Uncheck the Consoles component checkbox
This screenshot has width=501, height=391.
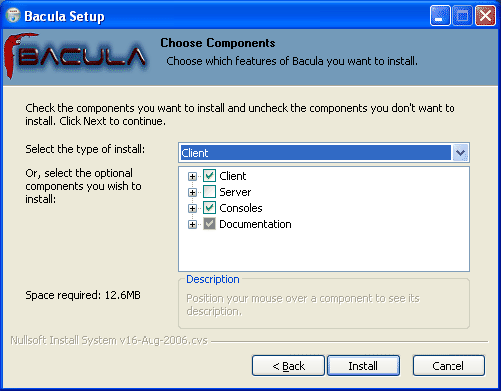coord(209,208)
